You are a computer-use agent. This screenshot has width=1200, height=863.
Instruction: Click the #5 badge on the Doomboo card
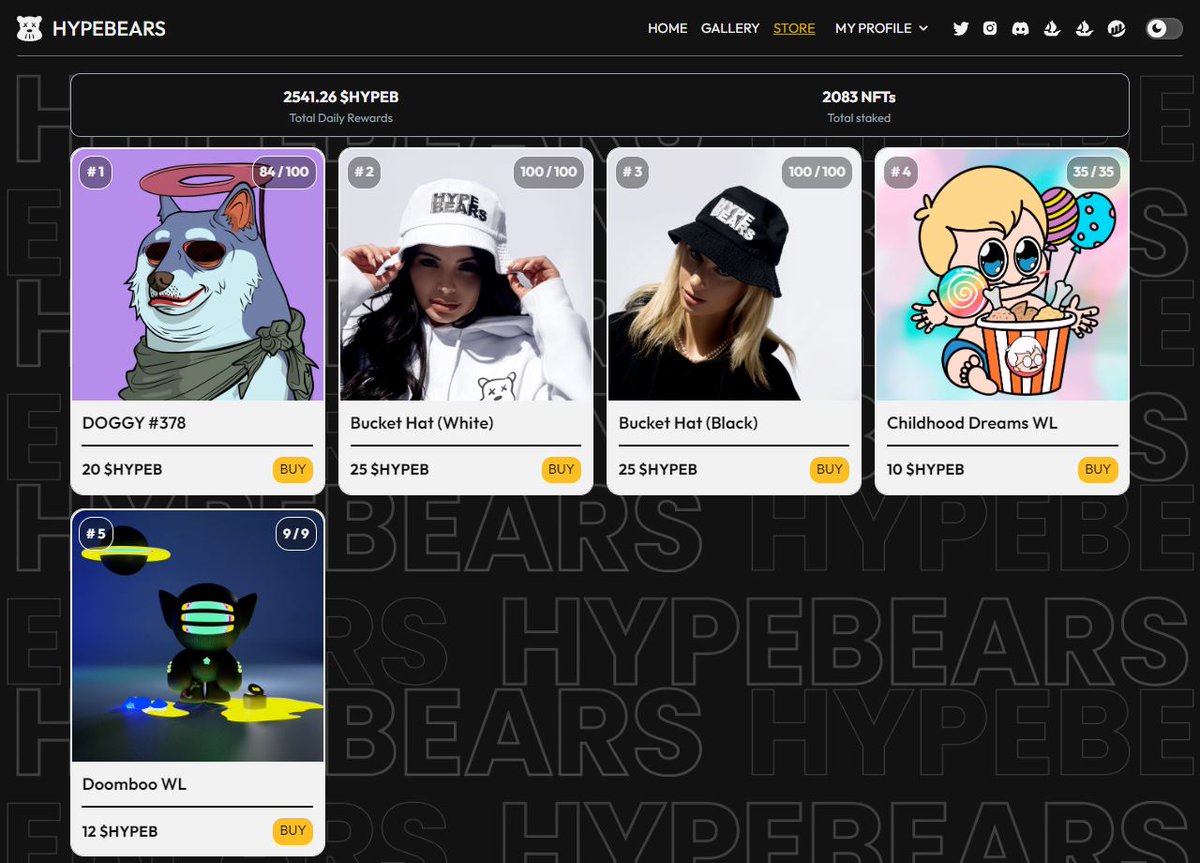[95, 533]
